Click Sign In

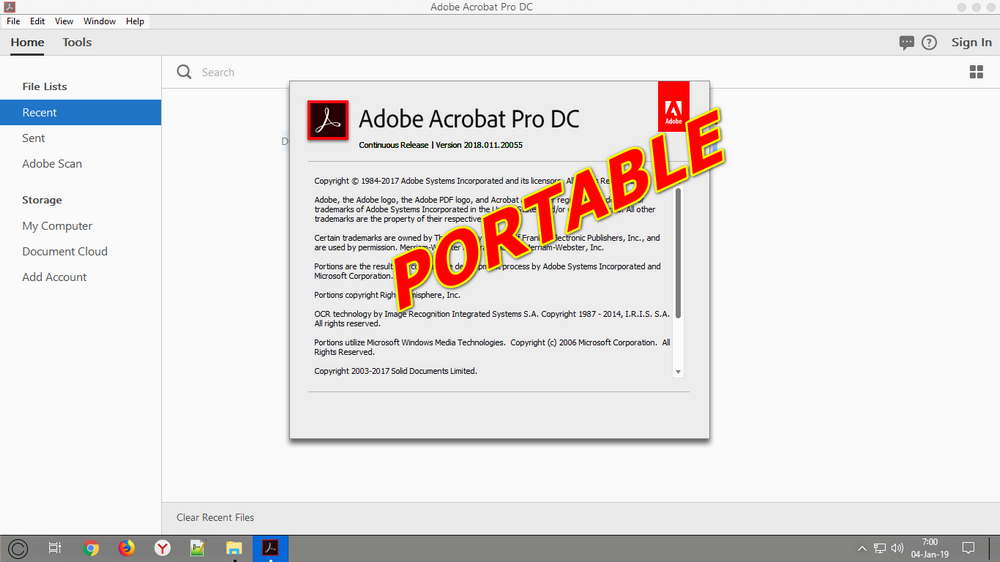pyautogui.click(x=971, y=42)
